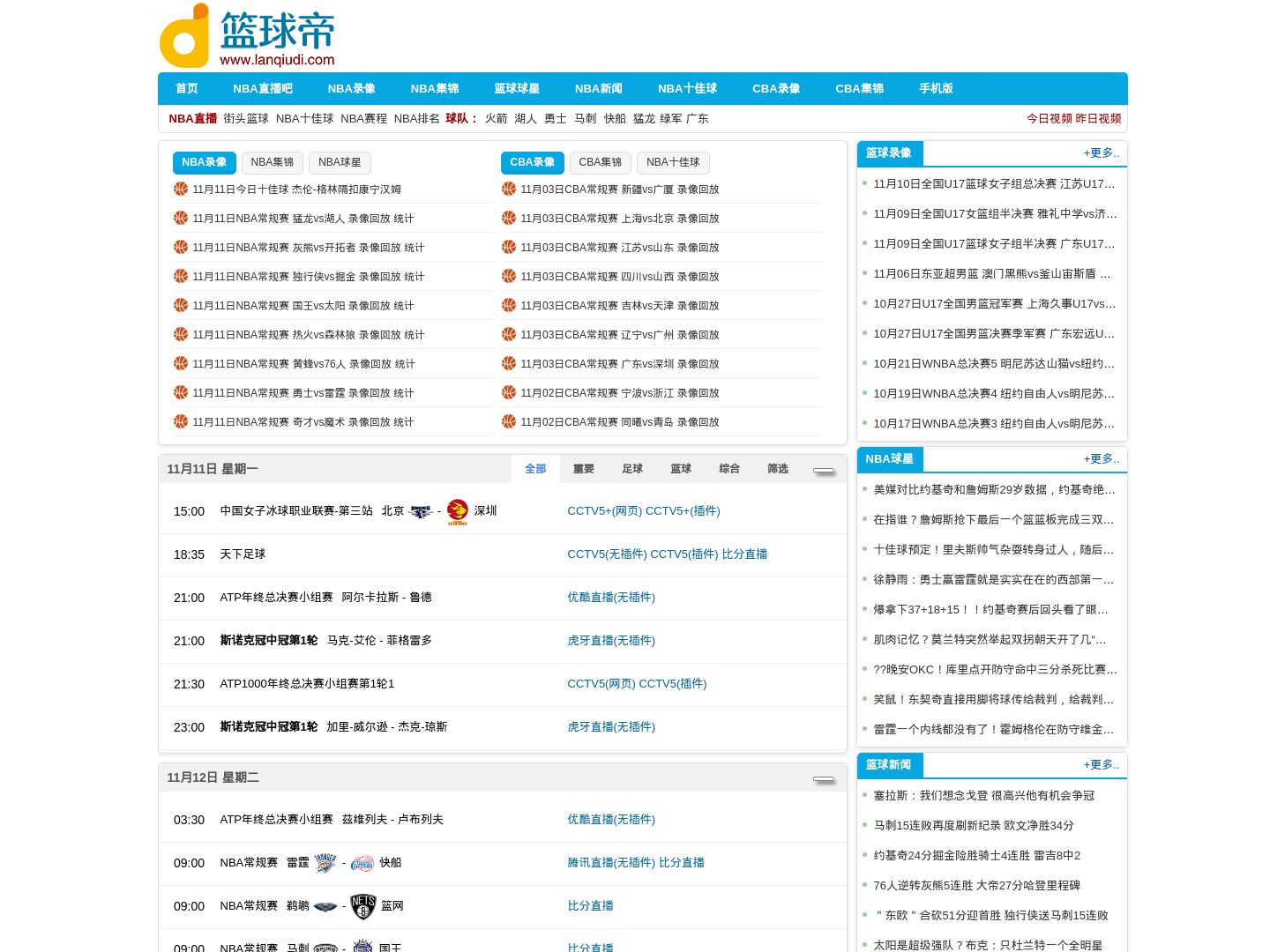Screen dimensions: 1270x952
Task: Open 11月03日CBA常规赛 广东vs深圳 录像回放 text
Action: [x=620, y=364]
